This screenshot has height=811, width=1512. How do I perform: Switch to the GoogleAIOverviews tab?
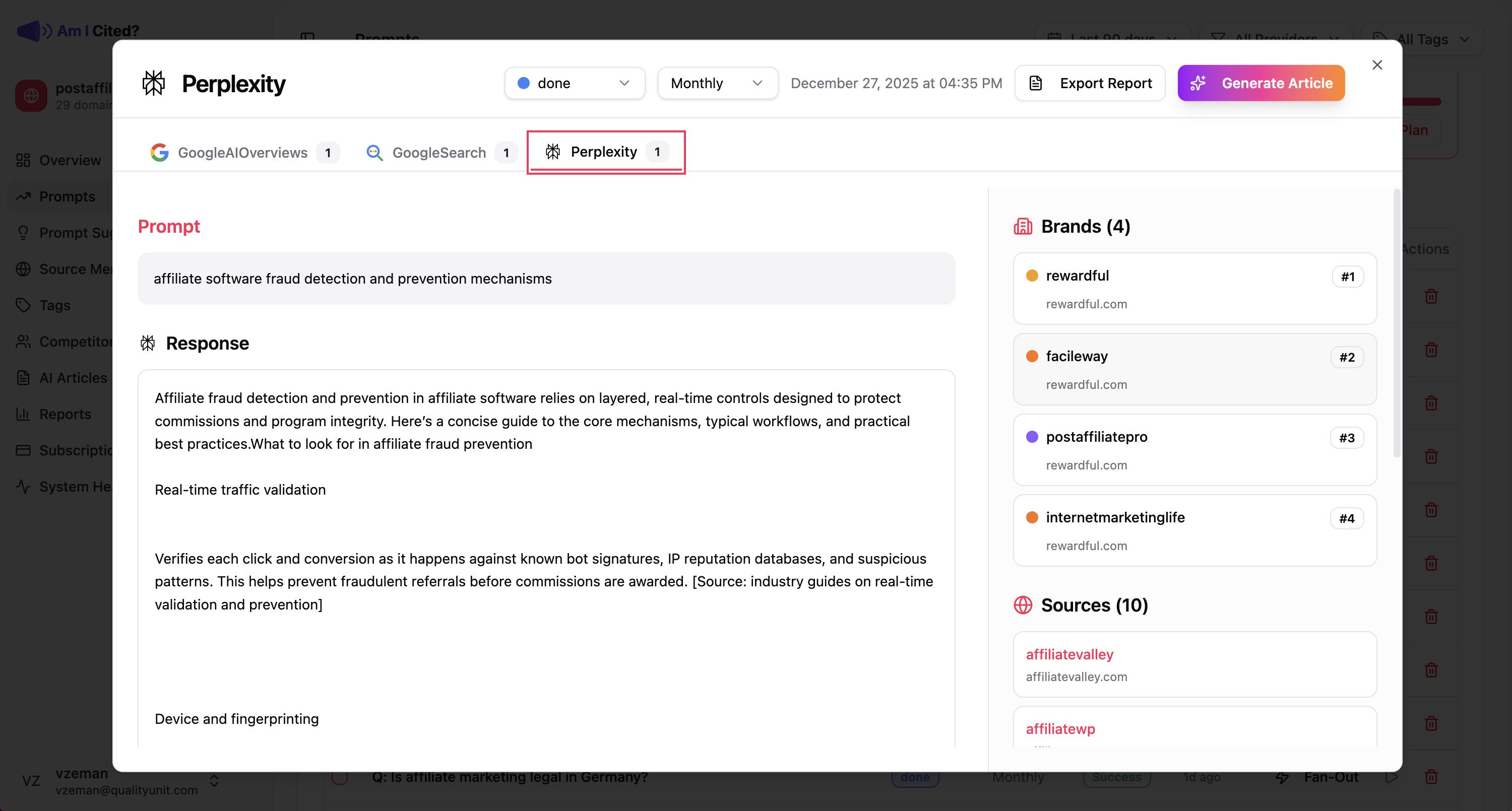click(x=242, y=153)
